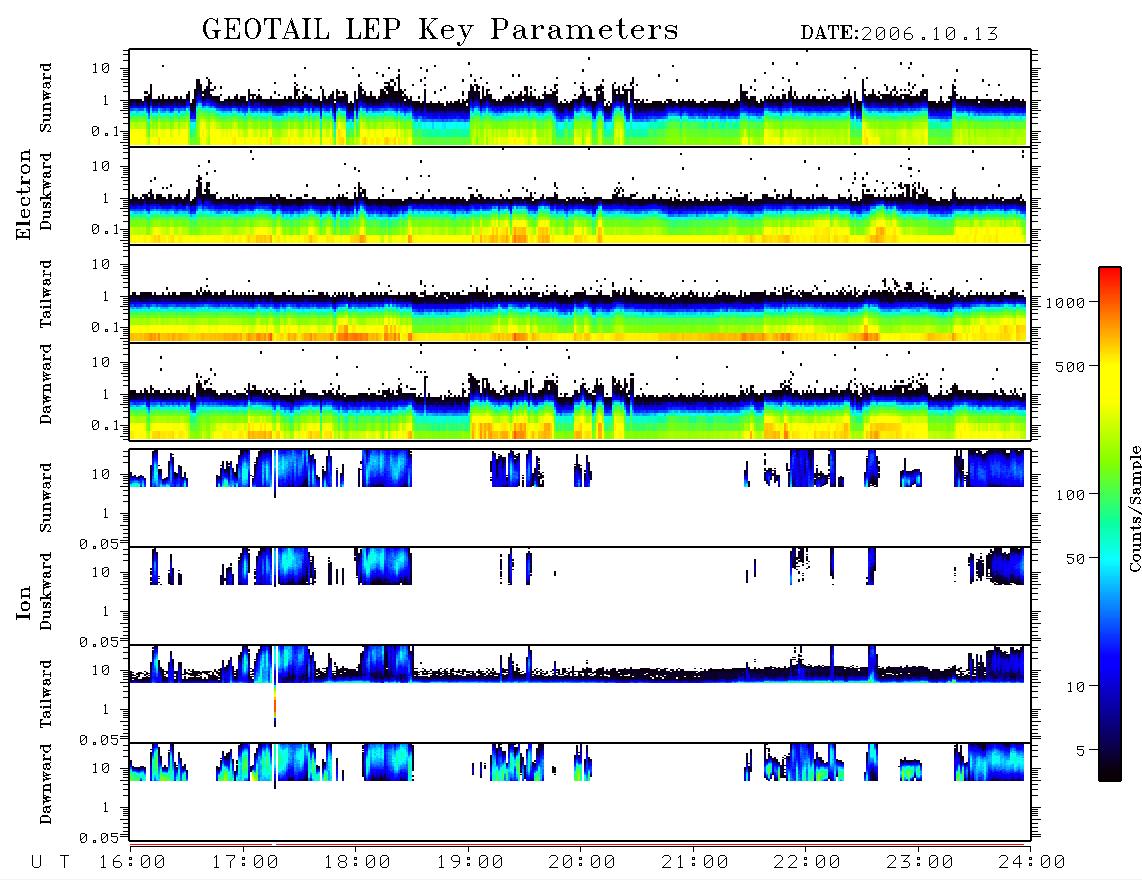Click the colorbar 5 tick label
The width and height of the screenshot is (1142, 880).
point(1081,751)
